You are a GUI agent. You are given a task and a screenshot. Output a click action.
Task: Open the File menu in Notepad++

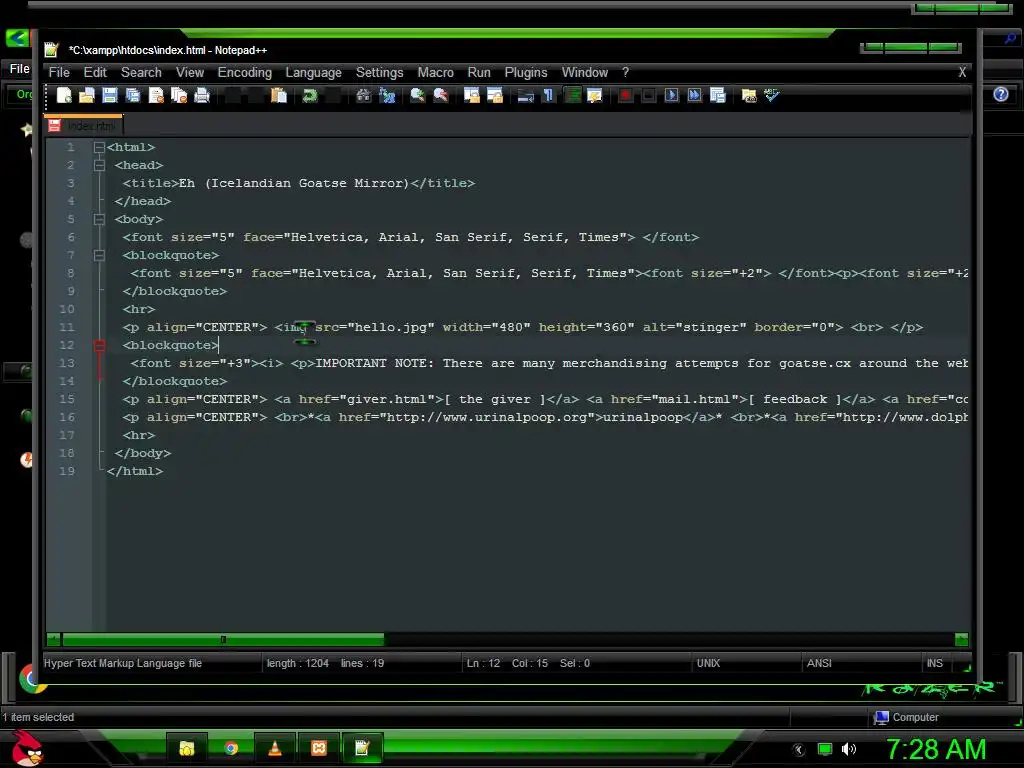[x=59, y=72]
